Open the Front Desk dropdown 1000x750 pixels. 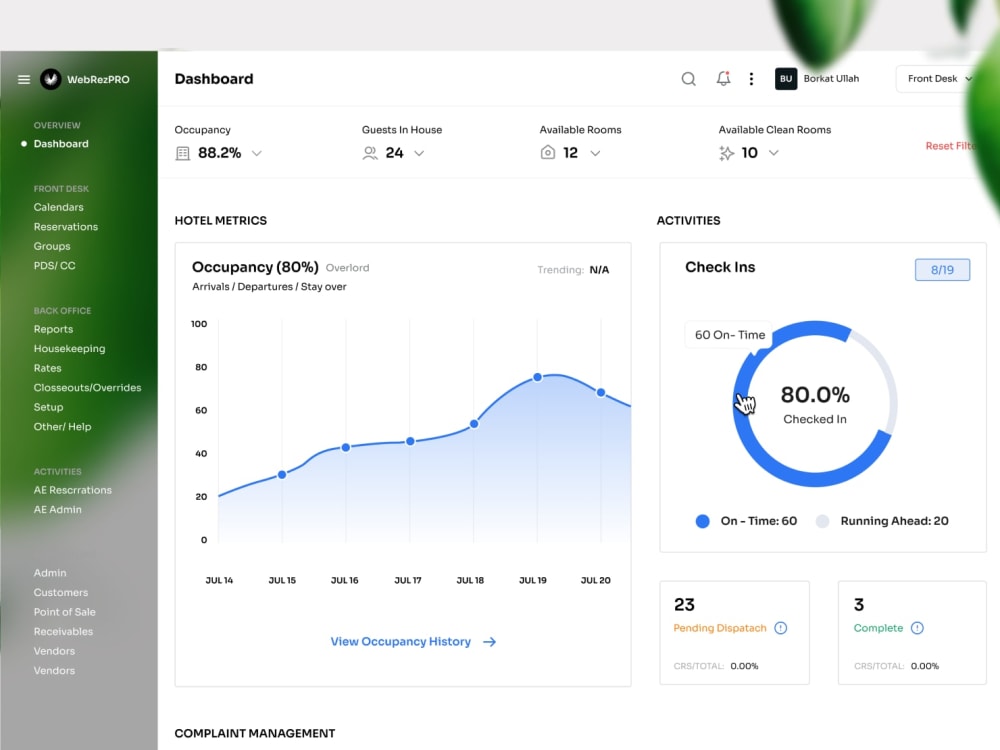(x=940, y=78)
